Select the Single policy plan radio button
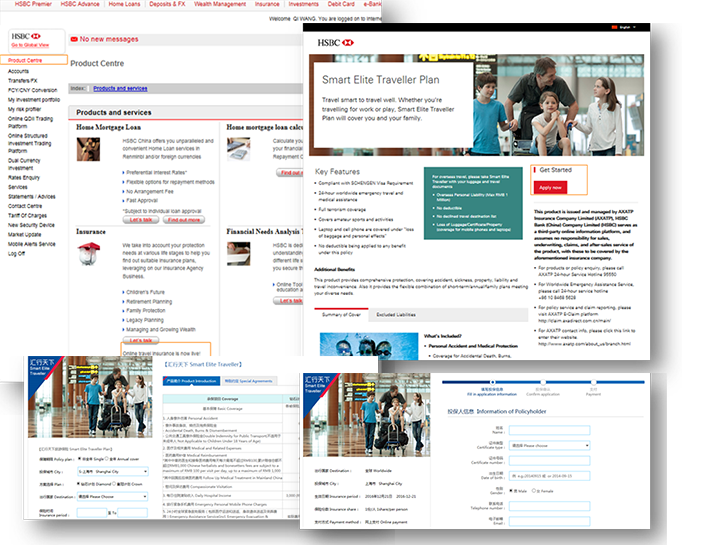This screenshot has height=545, width=726. click(80, 459)
